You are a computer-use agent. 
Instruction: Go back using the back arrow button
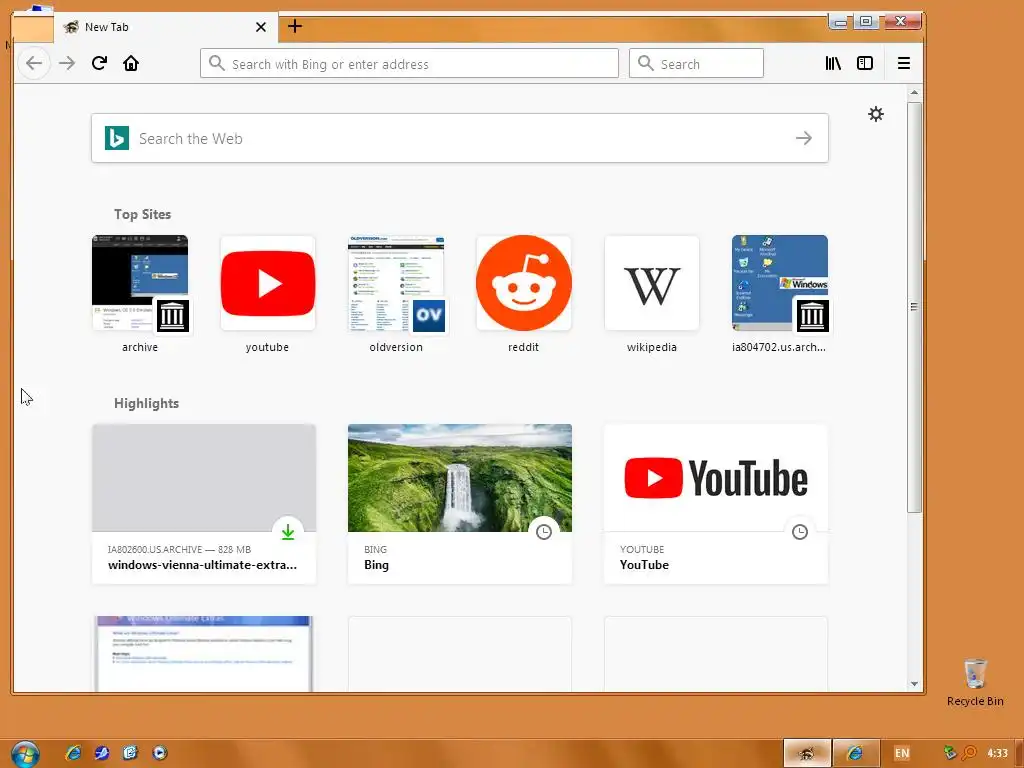(34, 63)
